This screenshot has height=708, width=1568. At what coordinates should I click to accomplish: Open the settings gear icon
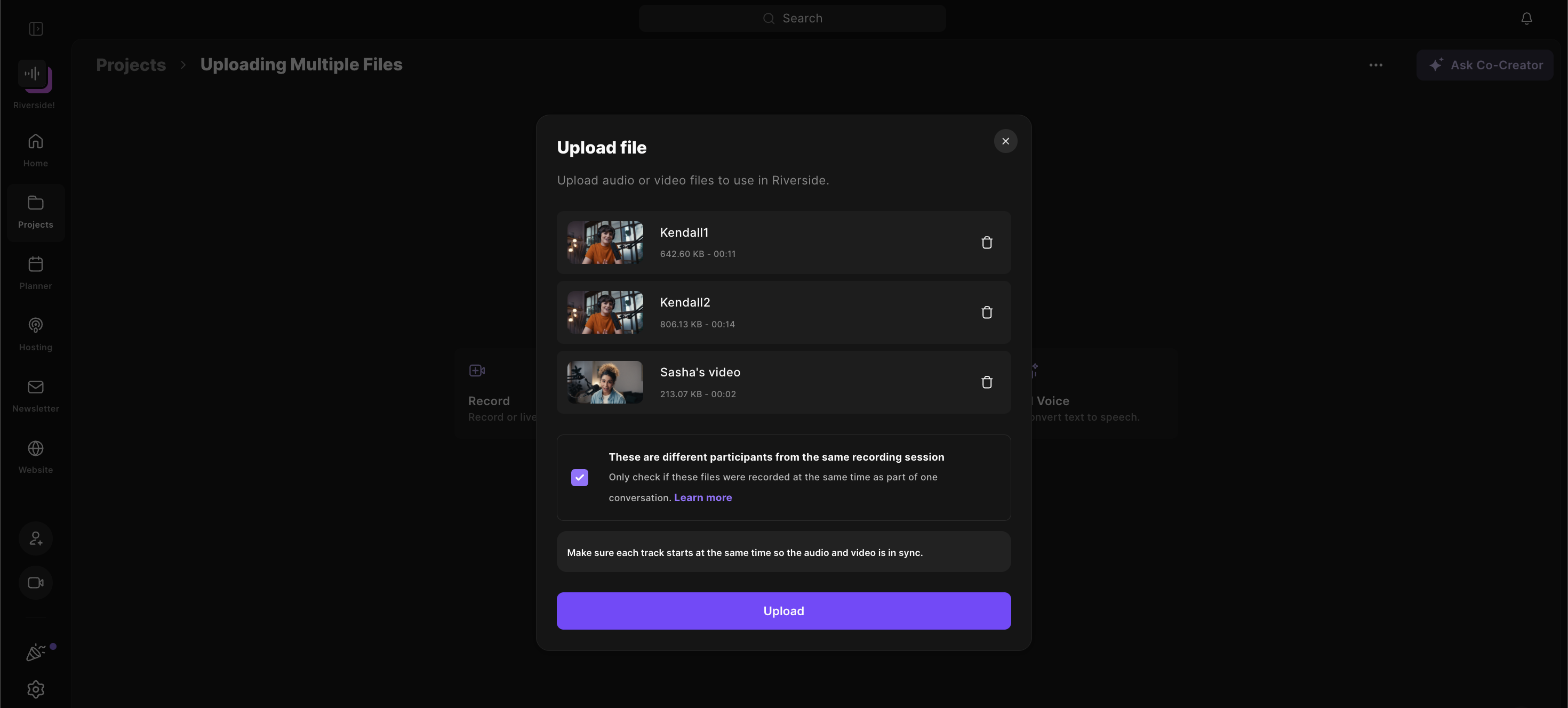point(35,689)
